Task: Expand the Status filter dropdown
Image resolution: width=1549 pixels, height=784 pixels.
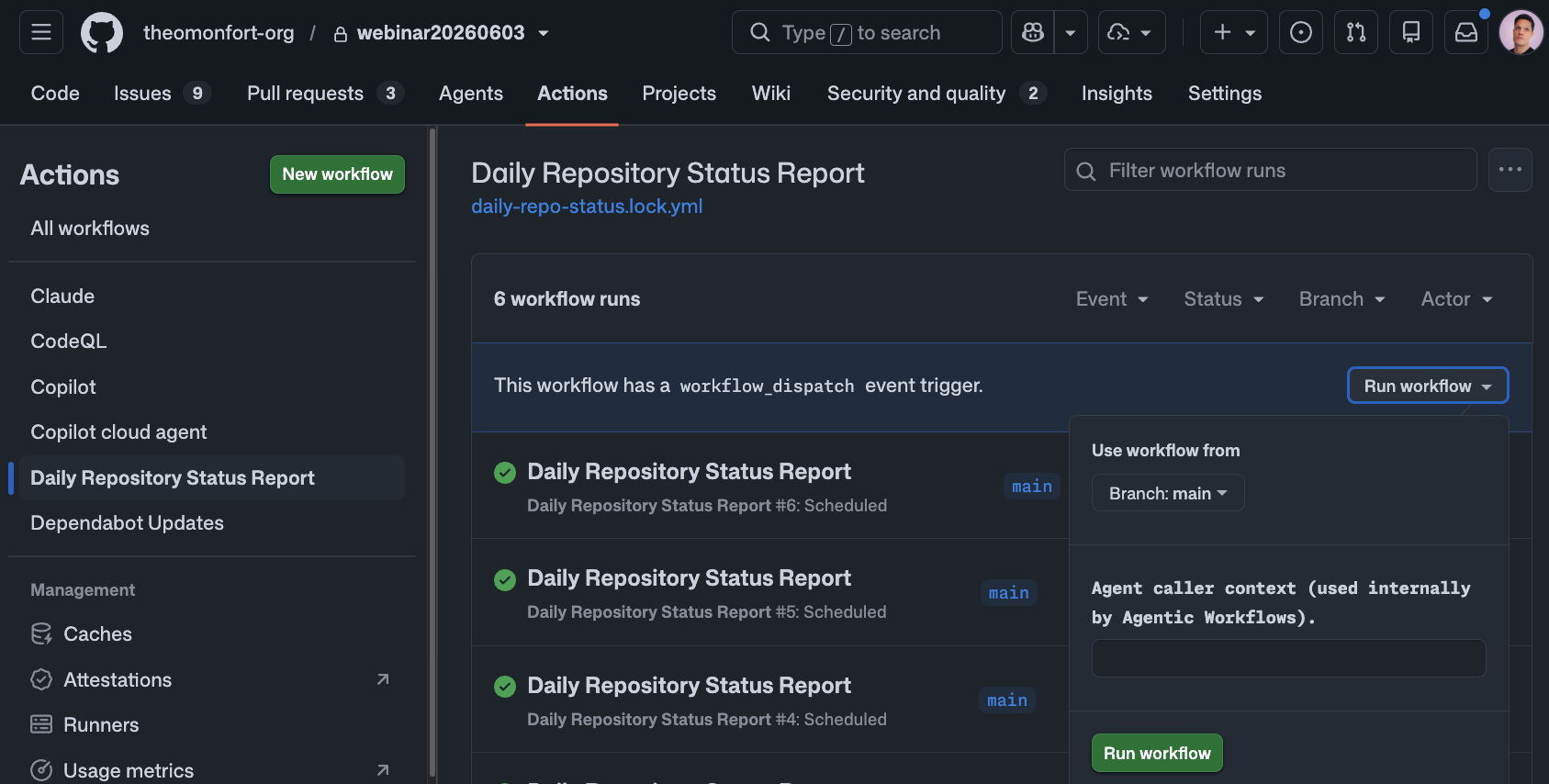Action: (x=1224, y=299)
